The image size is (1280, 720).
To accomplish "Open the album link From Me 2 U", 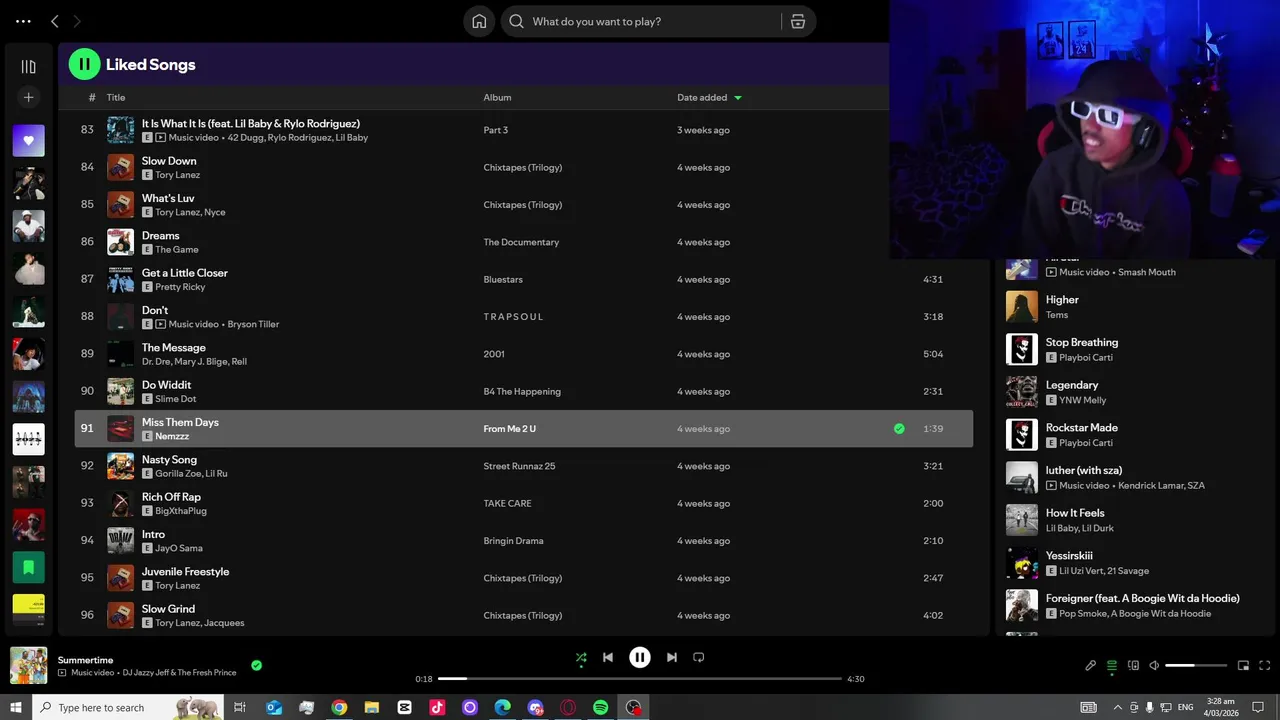I will pos(509,428).
